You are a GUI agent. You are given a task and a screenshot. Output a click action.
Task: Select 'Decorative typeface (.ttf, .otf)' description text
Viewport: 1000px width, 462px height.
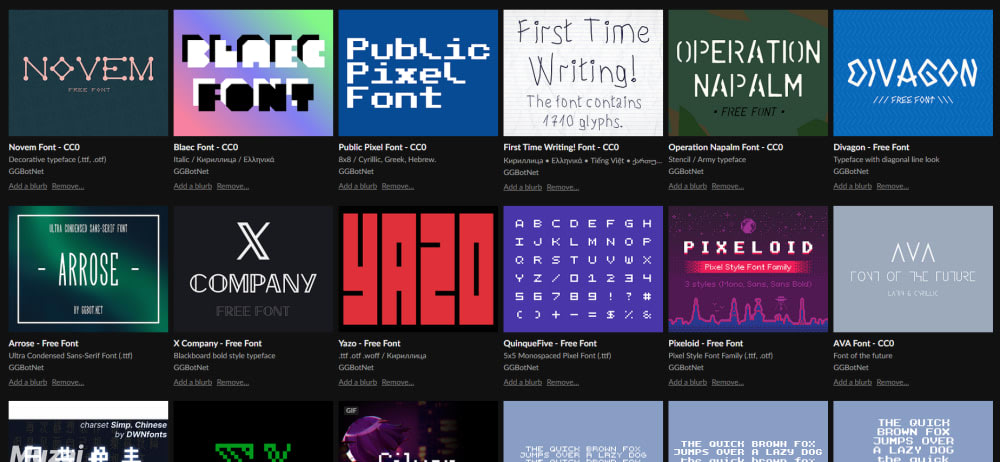[x=57, y=160]
